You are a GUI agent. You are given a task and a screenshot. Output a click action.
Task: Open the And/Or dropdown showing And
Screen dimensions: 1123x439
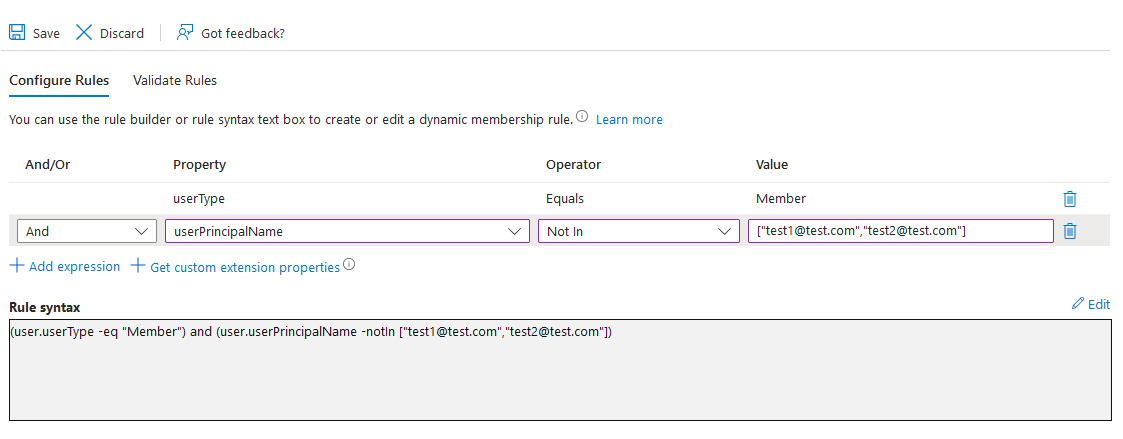point(86,231)
